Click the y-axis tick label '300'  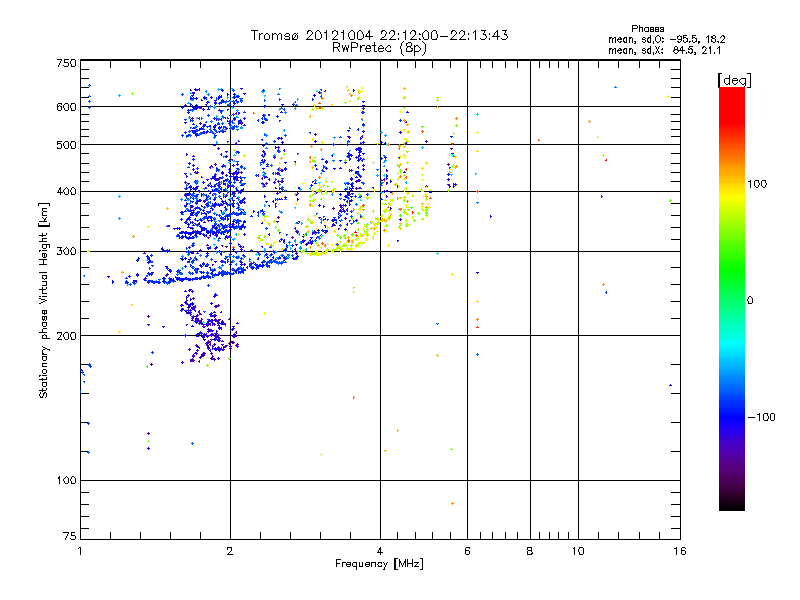(66, 252)
